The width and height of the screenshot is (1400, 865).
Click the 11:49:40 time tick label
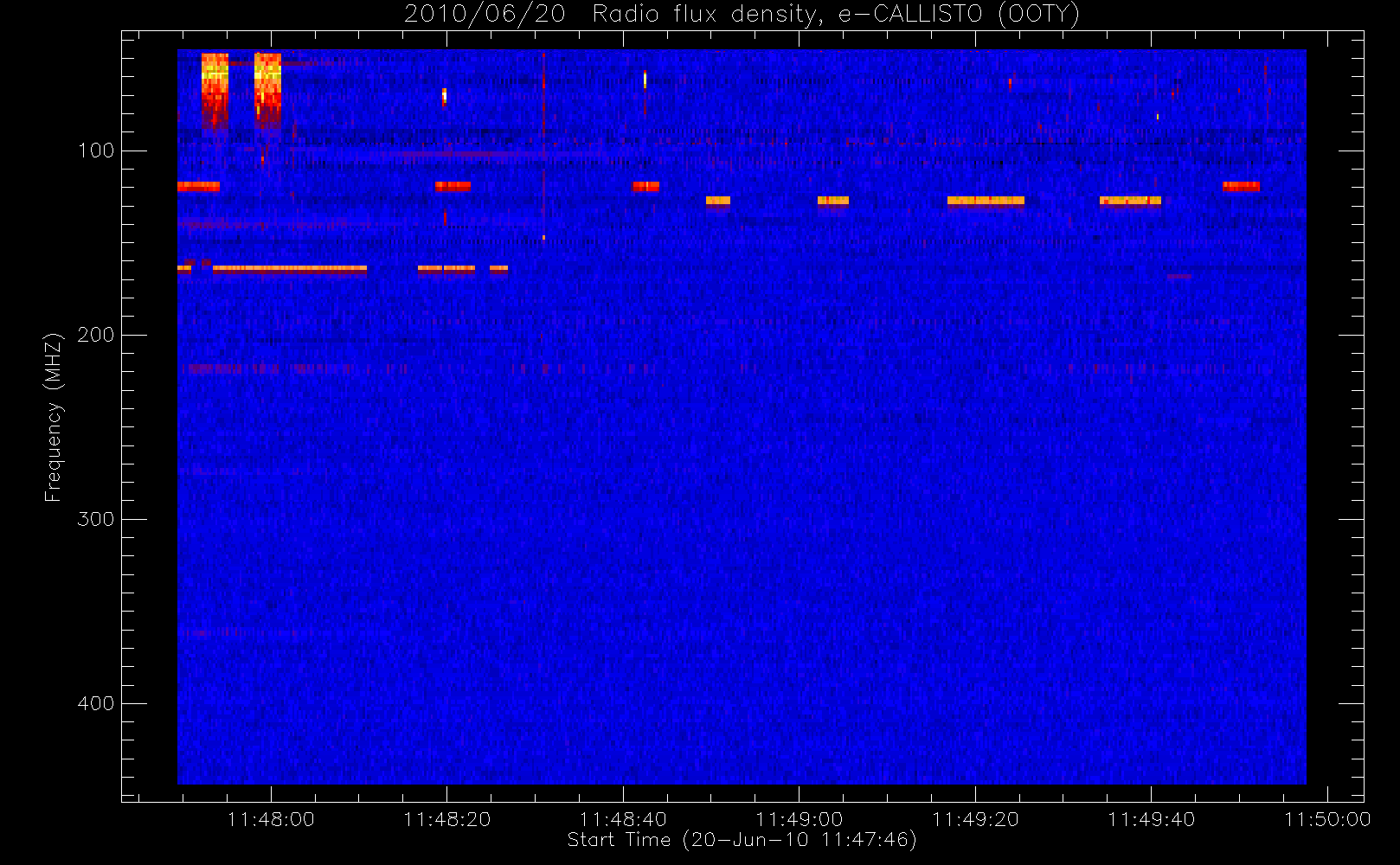click(1151, 819)
